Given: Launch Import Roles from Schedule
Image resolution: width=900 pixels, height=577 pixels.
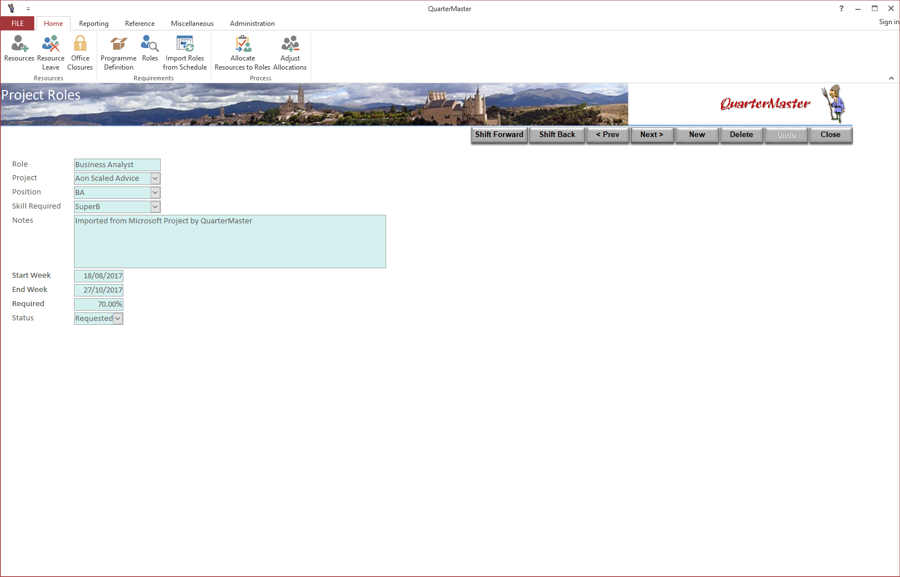Looking at the screenshot, I should pos(185,53).
